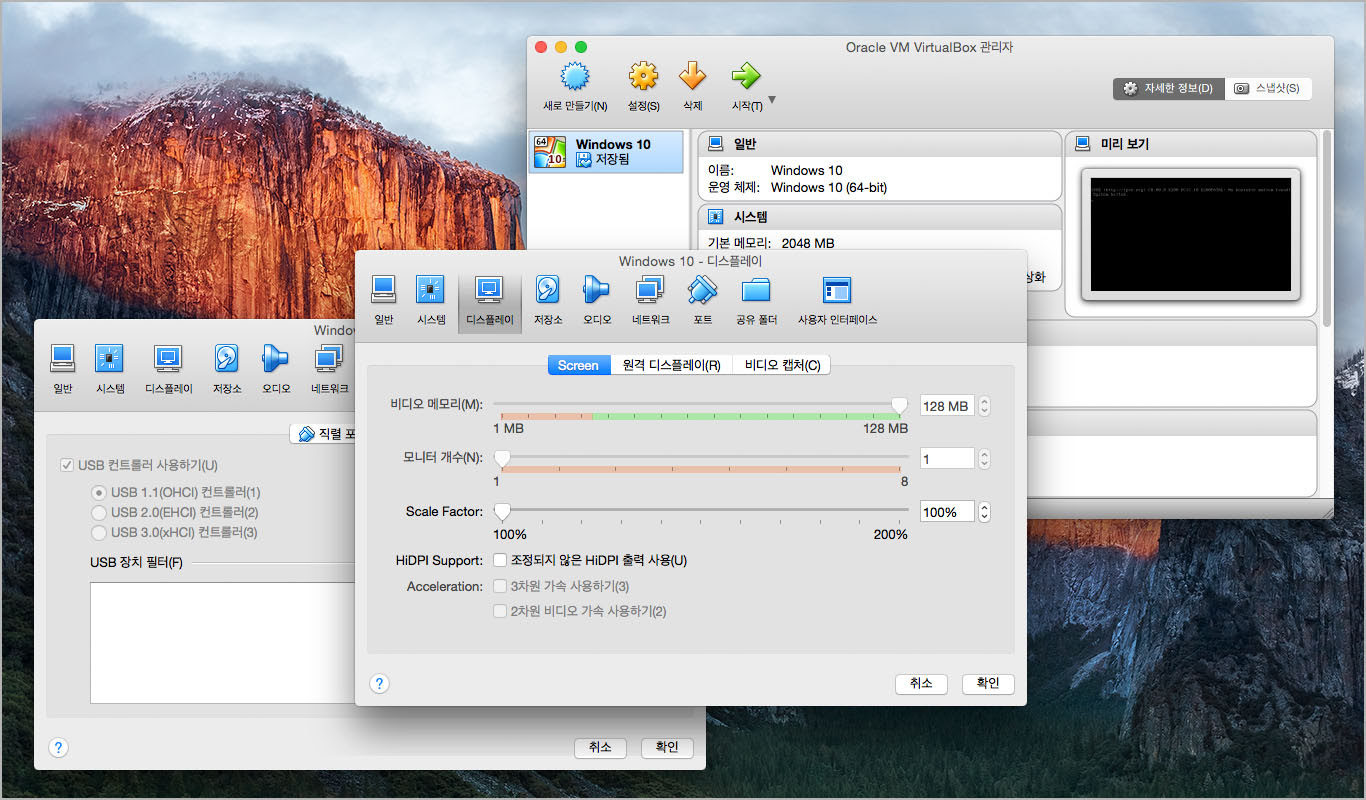
Task: Open the 스냅샷(S) view
Action: click(1267, 88)
